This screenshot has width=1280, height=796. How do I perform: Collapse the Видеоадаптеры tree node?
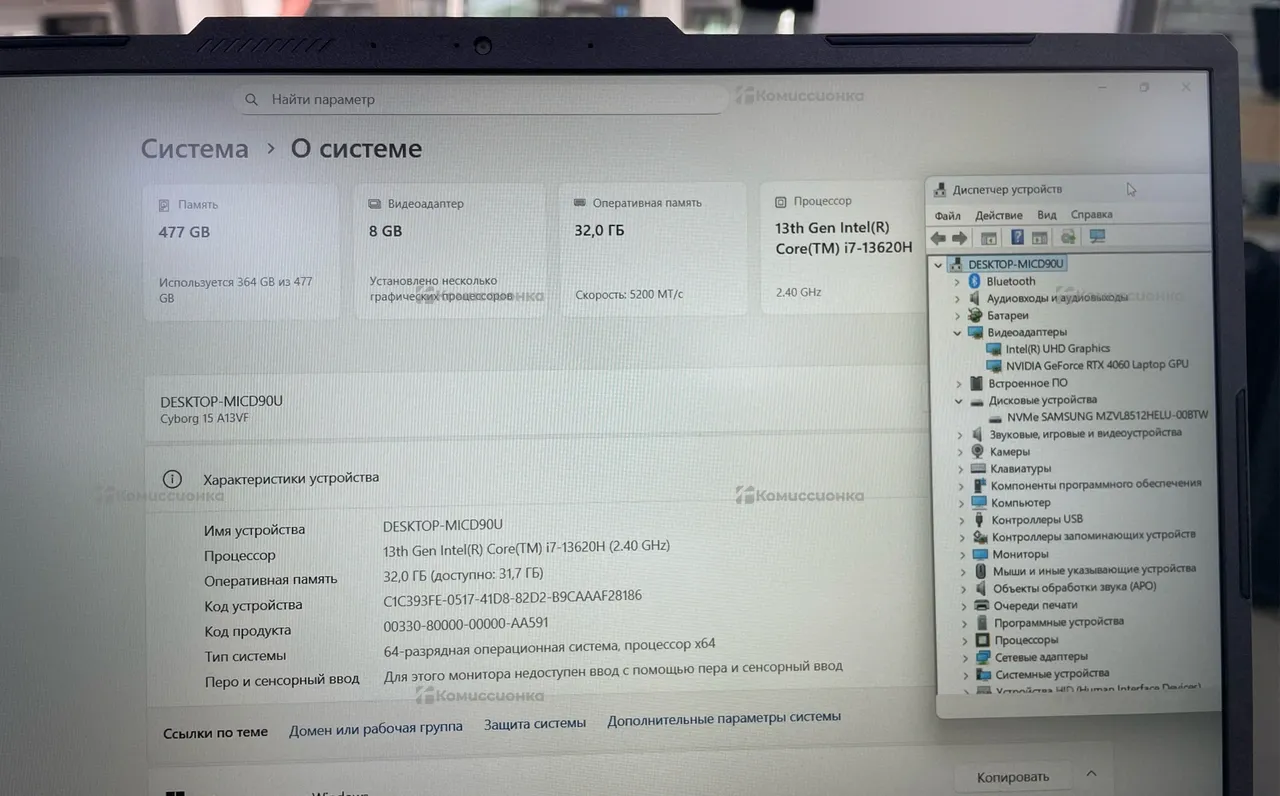click(x=957, y=332)
